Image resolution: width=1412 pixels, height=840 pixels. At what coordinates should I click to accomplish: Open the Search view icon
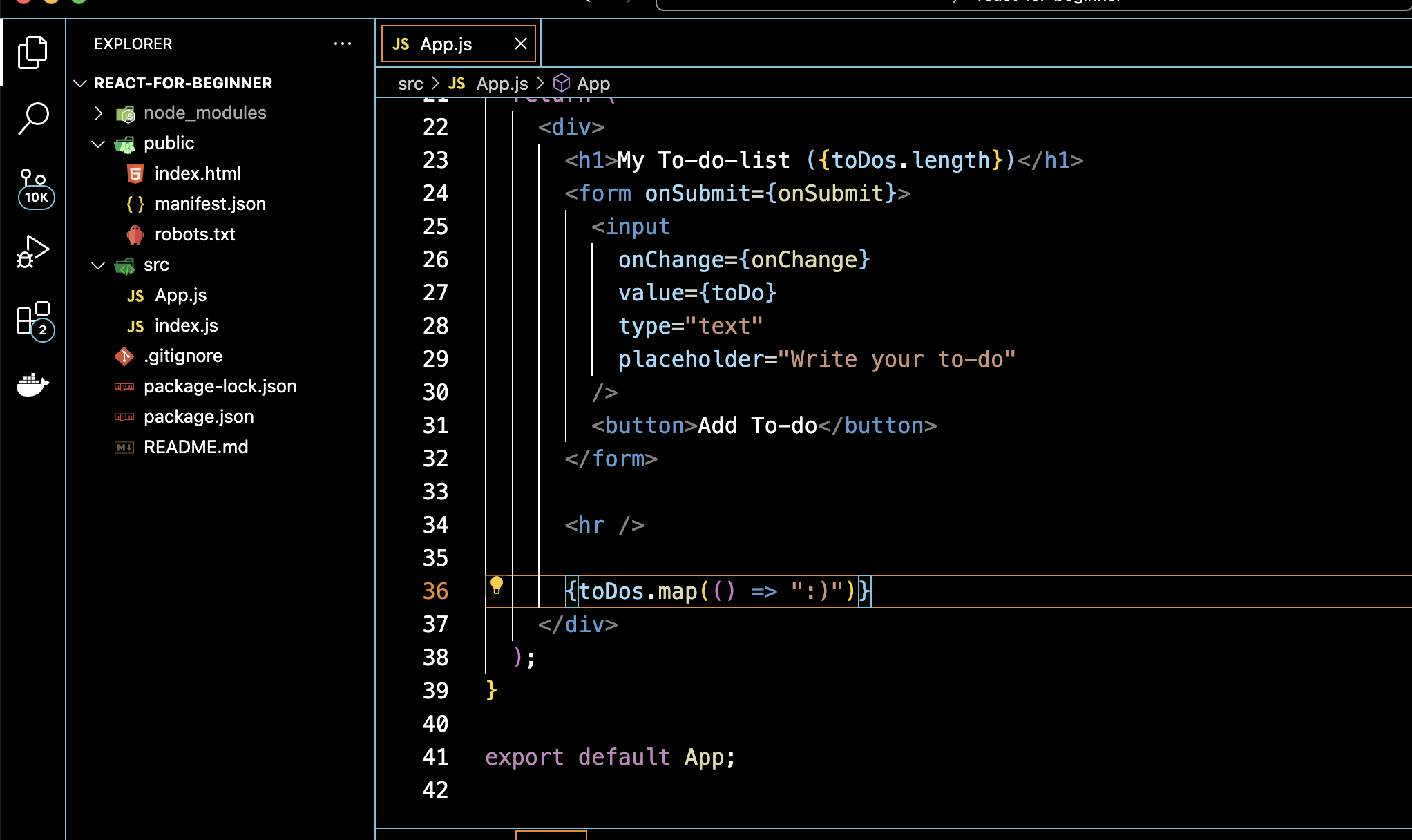pyautogui.click(x=32, y=118)
